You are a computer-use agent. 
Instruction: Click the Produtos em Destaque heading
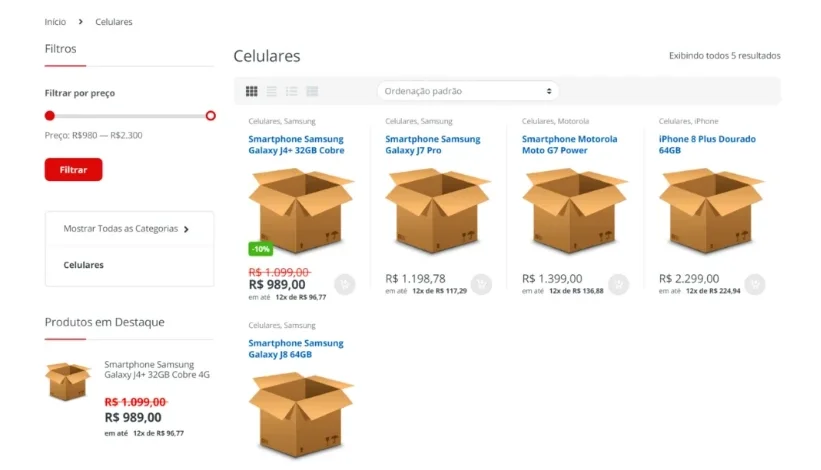[x=104, y=322]
